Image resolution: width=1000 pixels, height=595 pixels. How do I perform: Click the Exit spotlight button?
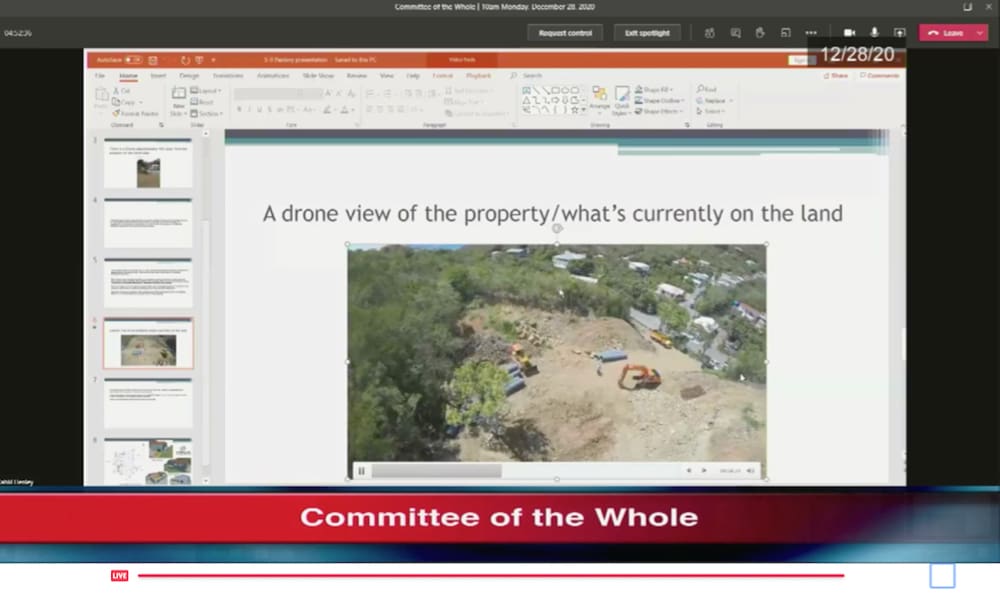coord(647,33)
